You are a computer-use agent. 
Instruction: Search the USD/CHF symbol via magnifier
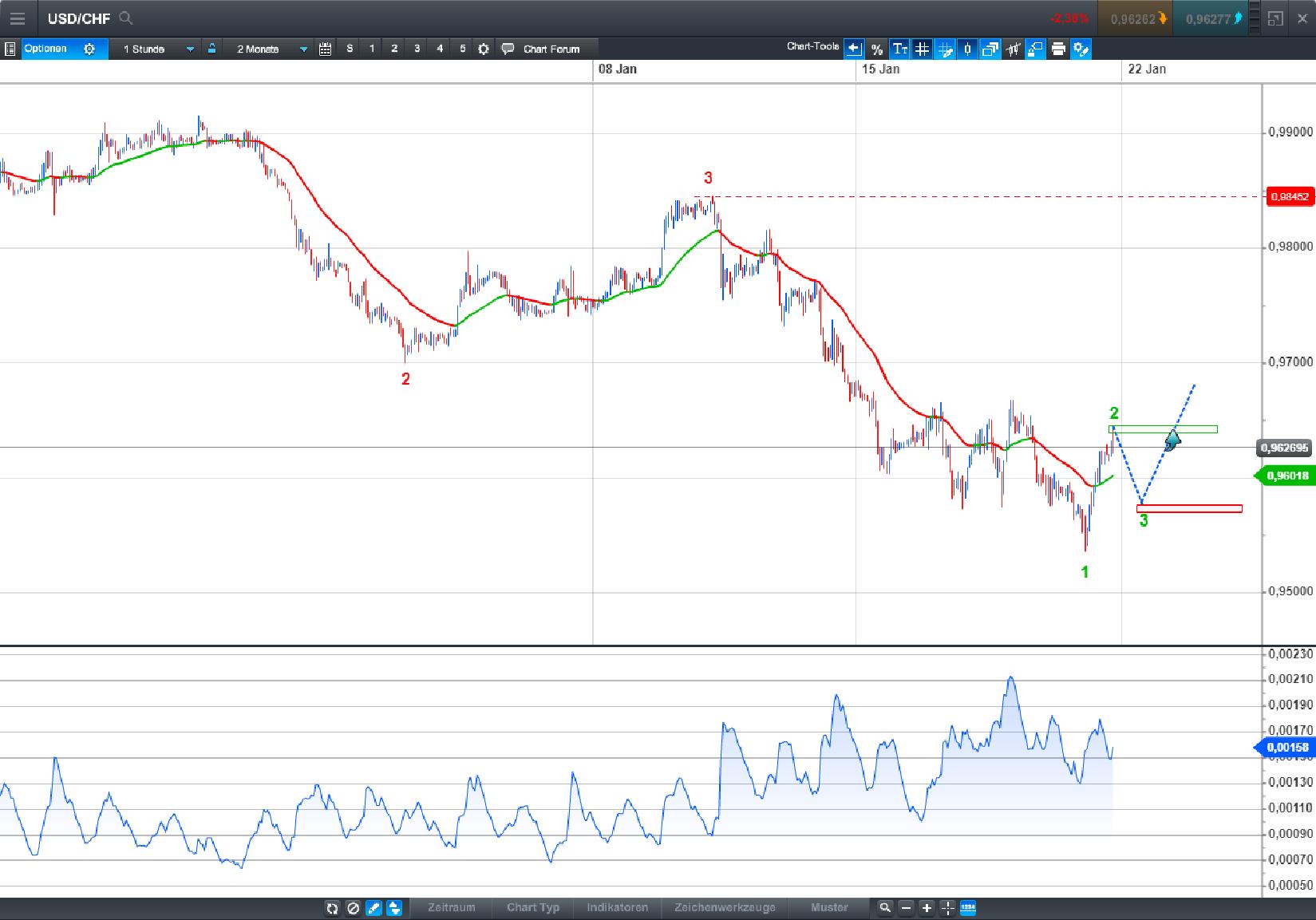coord(124,18)
